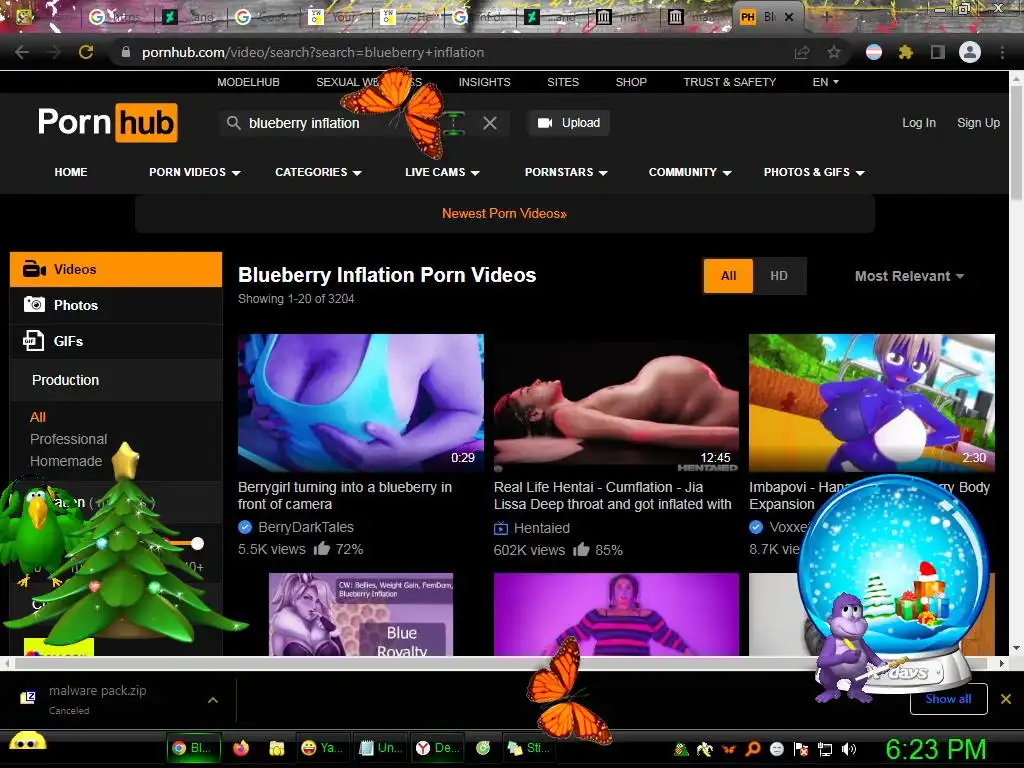Select Photos in the left sidebar
The width and height of the screenshot is (1024, 768).
coord(116,305)
